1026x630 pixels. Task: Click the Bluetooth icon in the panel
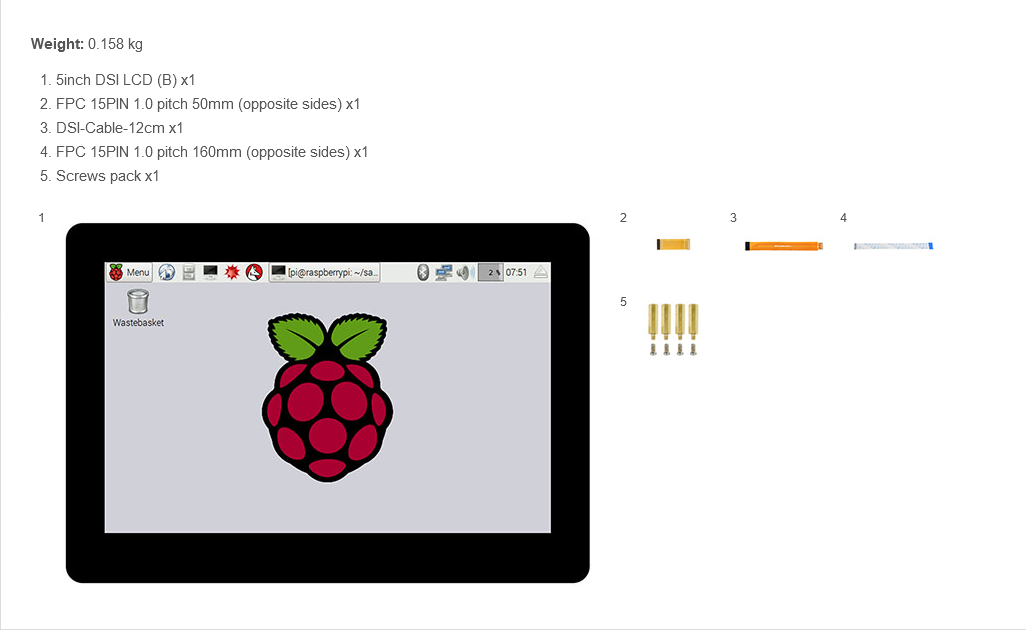click(x=423, y=272)
